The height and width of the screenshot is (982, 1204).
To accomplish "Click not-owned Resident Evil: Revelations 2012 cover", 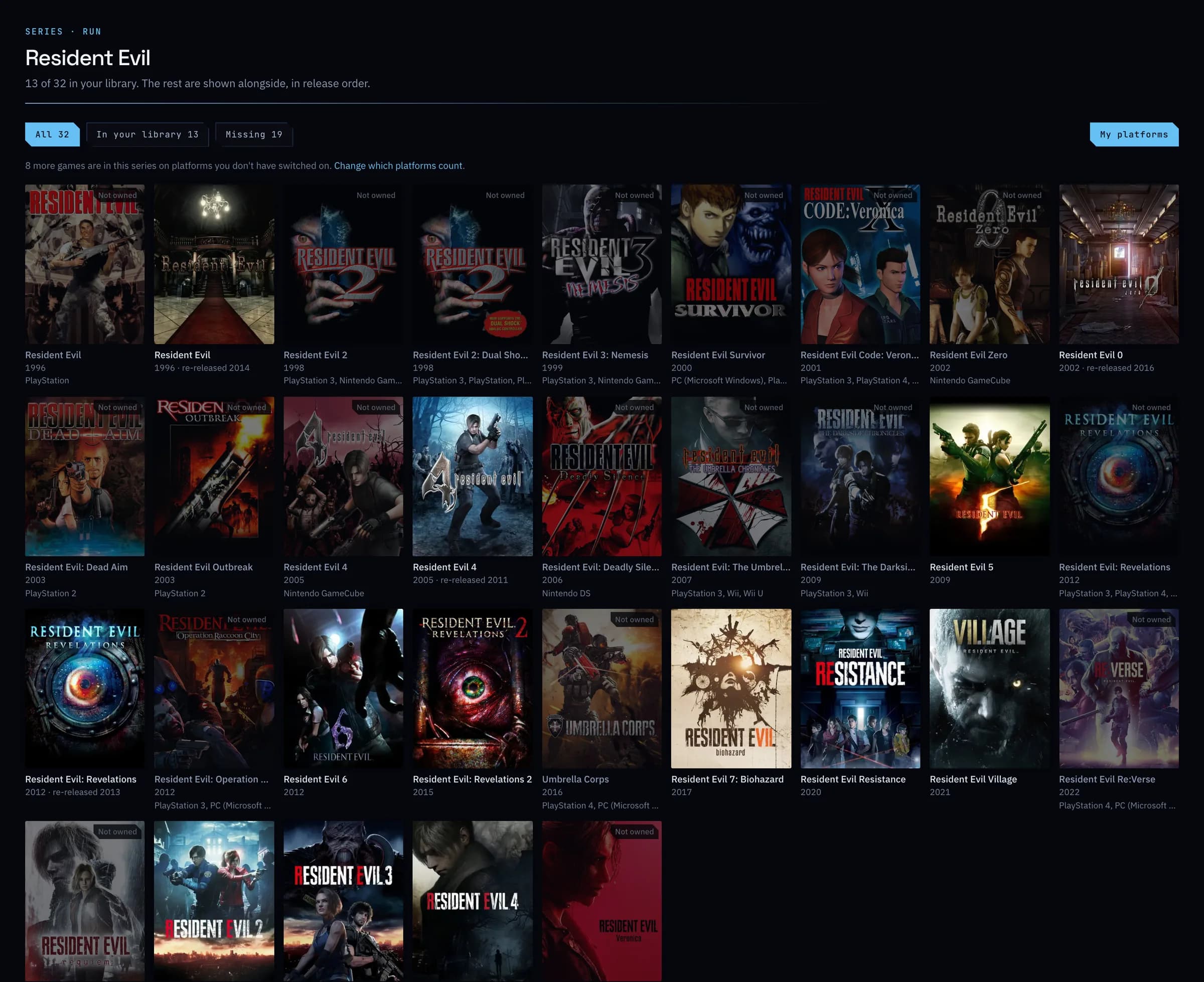I will pos(1119,476).
